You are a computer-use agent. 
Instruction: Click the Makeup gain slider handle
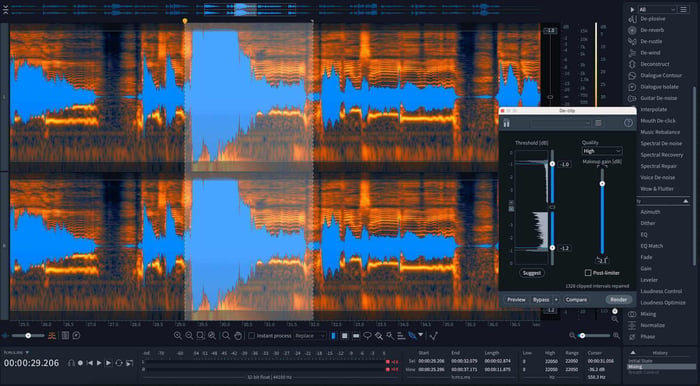click(602, 184)
